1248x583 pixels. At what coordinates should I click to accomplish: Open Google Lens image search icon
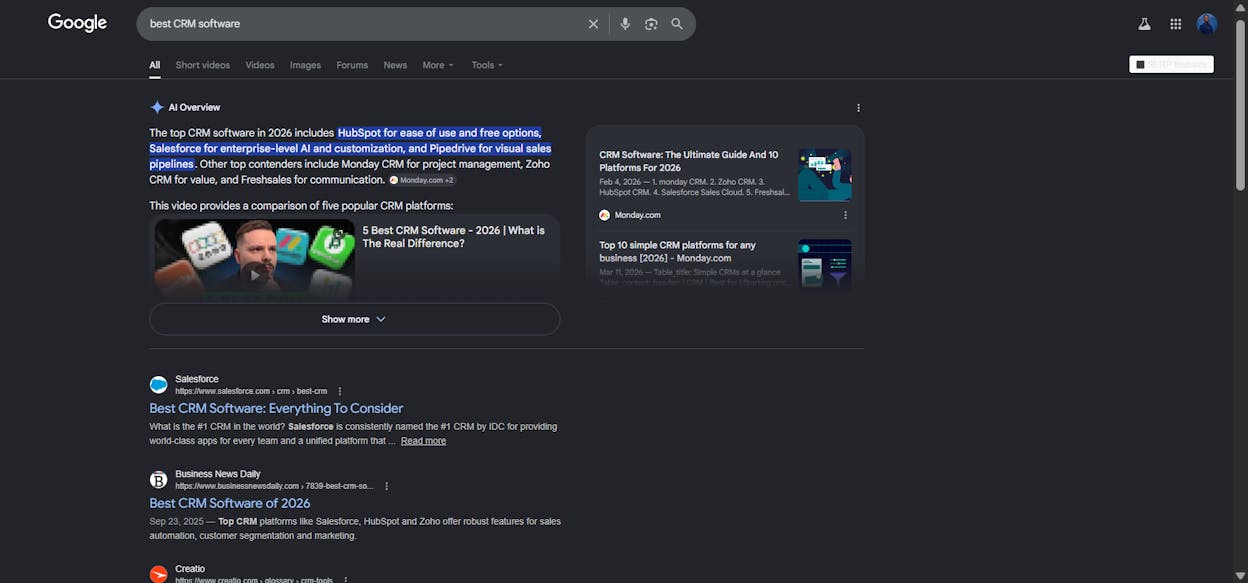click(x=651, y=24)
